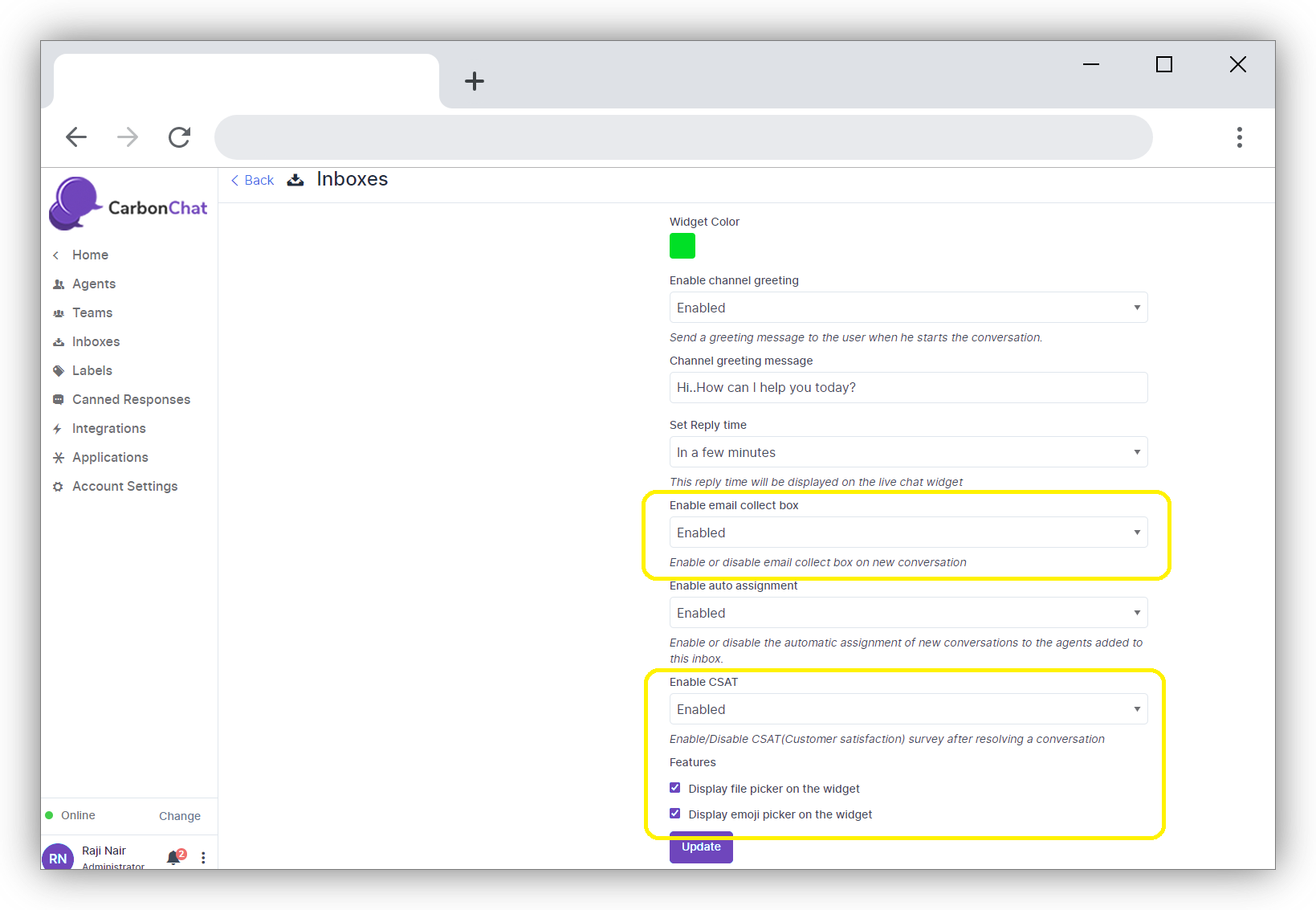Viewport: 1316px width, 910px height.
Task: Open the browser's vertical three-dot menu
Action: coord(1239,137)
